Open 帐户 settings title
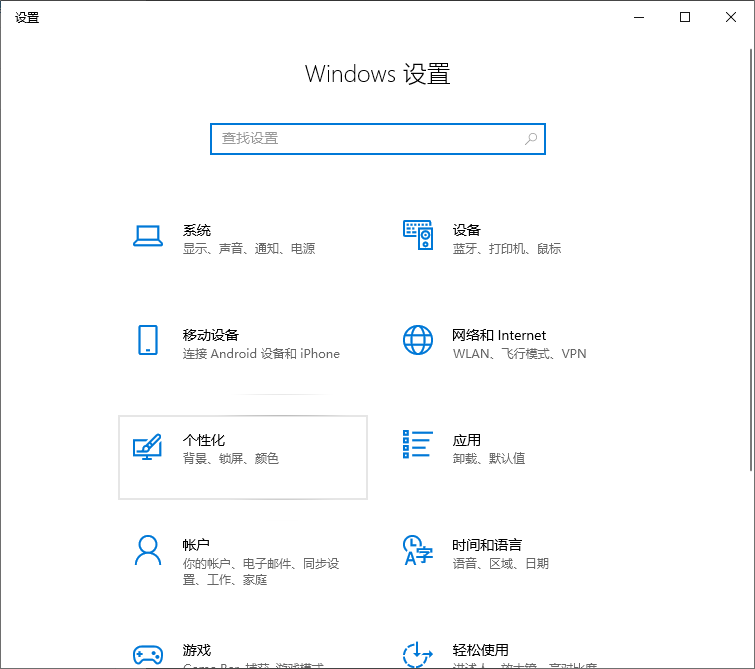 [196, 545]
